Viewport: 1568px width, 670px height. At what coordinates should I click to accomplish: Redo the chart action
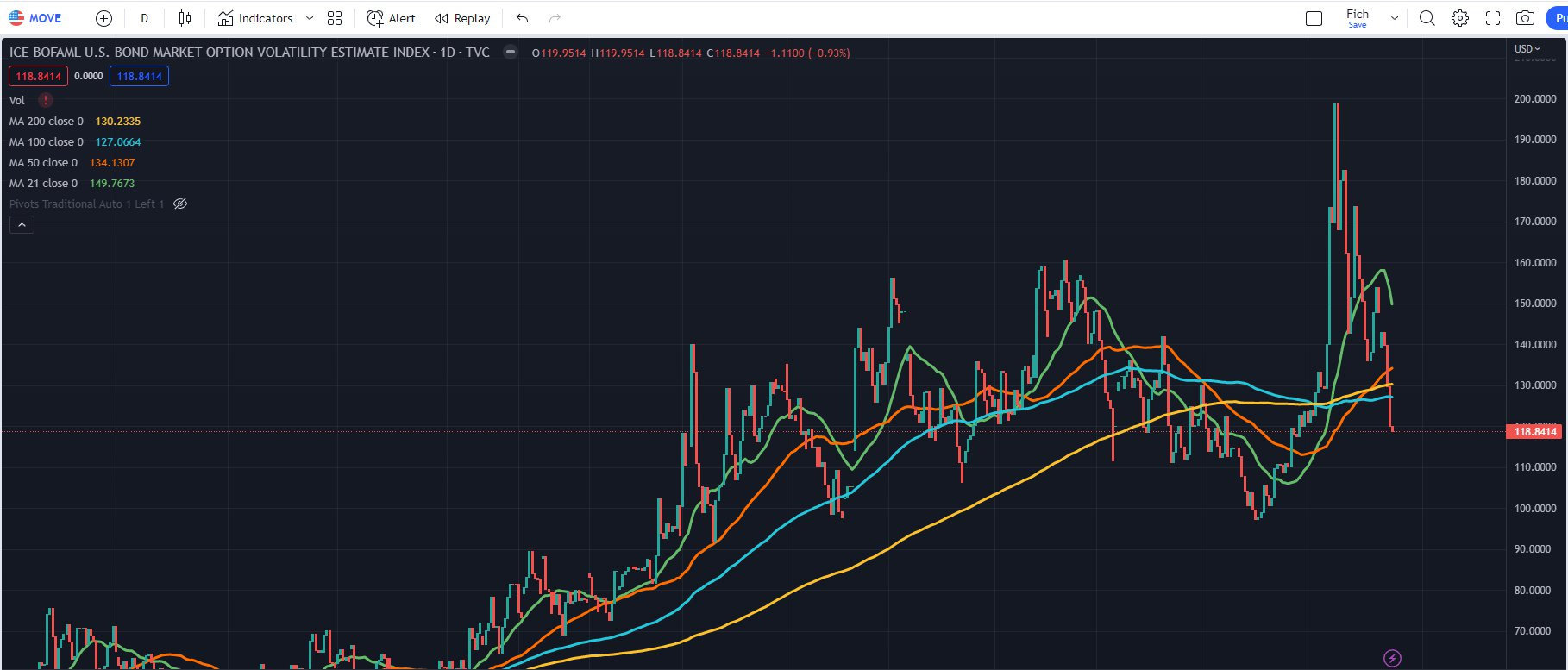pos(555,18)
